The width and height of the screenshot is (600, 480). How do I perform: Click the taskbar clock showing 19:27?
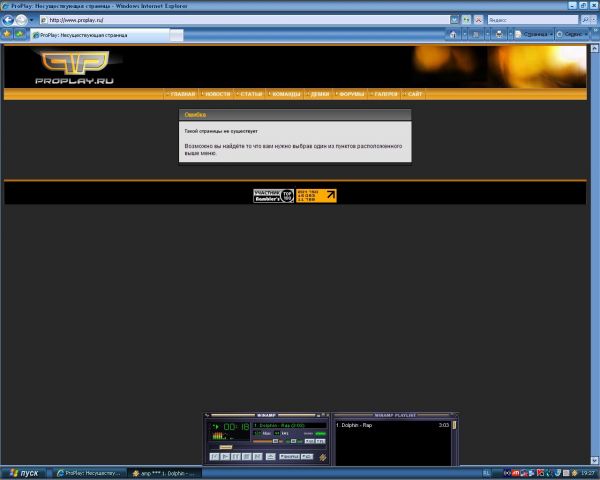pos(588,473)
